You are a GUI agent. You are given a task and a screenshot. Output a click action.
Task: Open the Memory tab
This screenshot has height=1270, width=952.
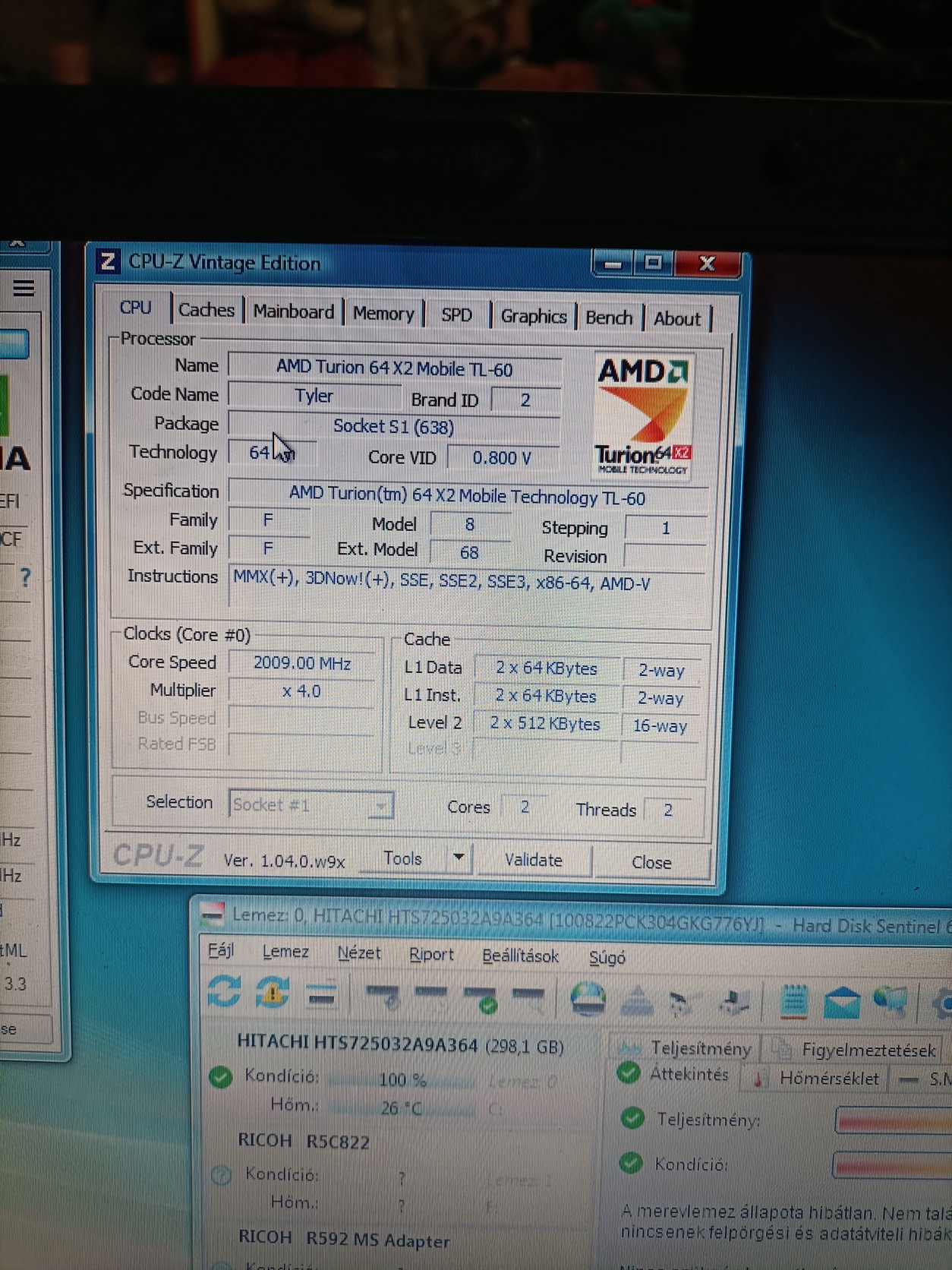click(x=383, y=314)
